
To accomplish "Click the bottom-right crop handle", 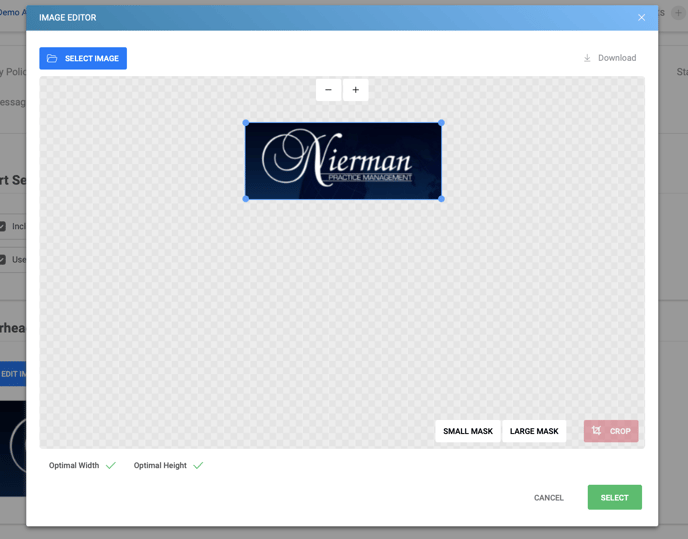I will (x=441, y=199).
